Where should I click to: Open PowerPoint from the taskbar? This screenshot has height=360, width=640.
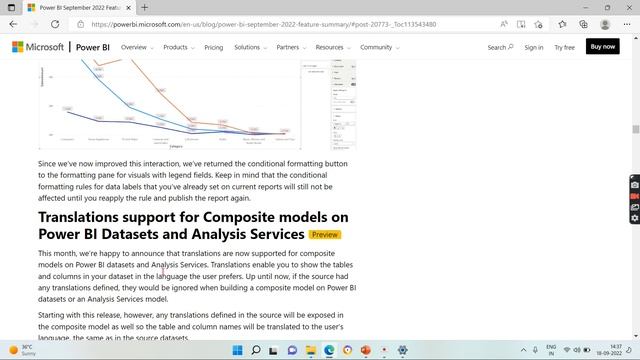[x=366, y=350]
